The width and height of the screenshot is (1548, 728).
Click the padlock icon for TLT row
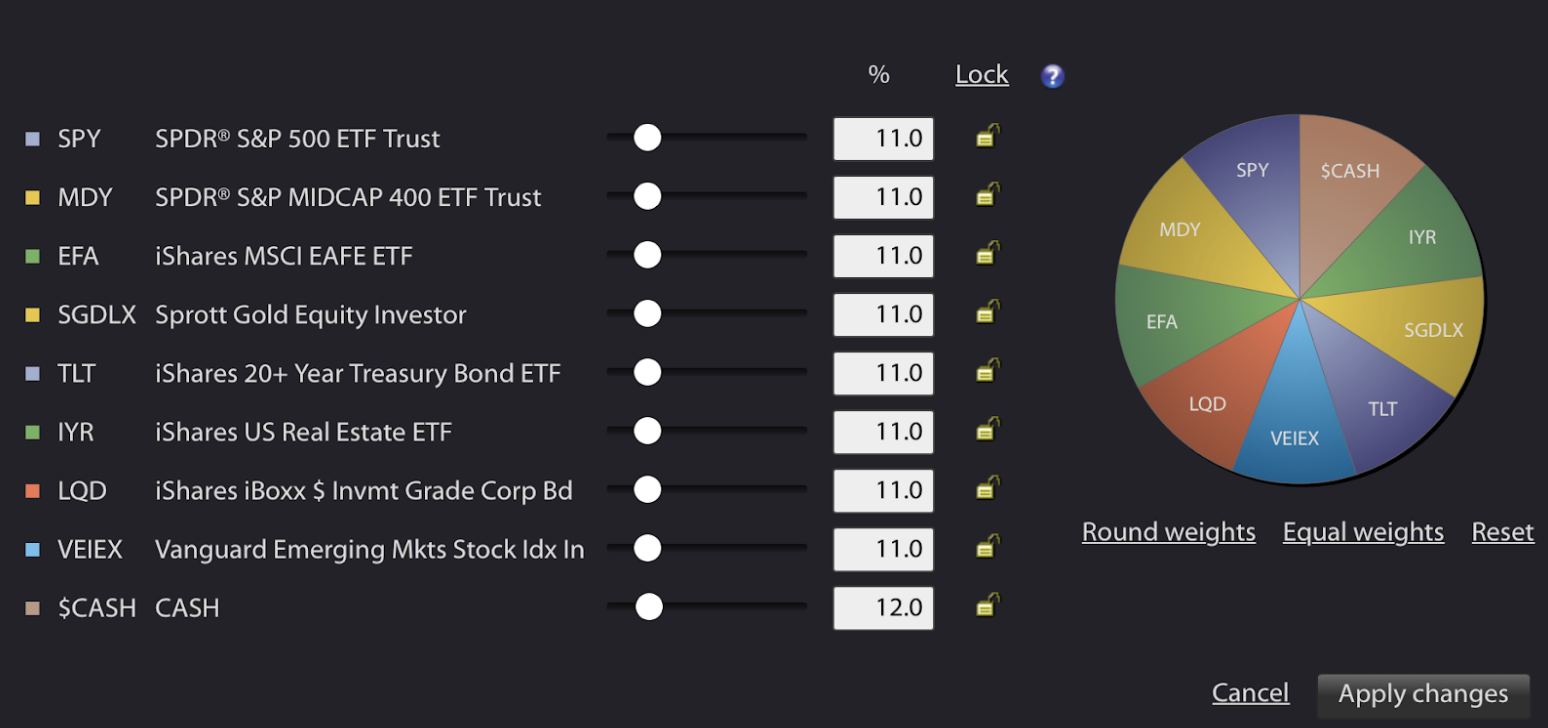(988, 372)
